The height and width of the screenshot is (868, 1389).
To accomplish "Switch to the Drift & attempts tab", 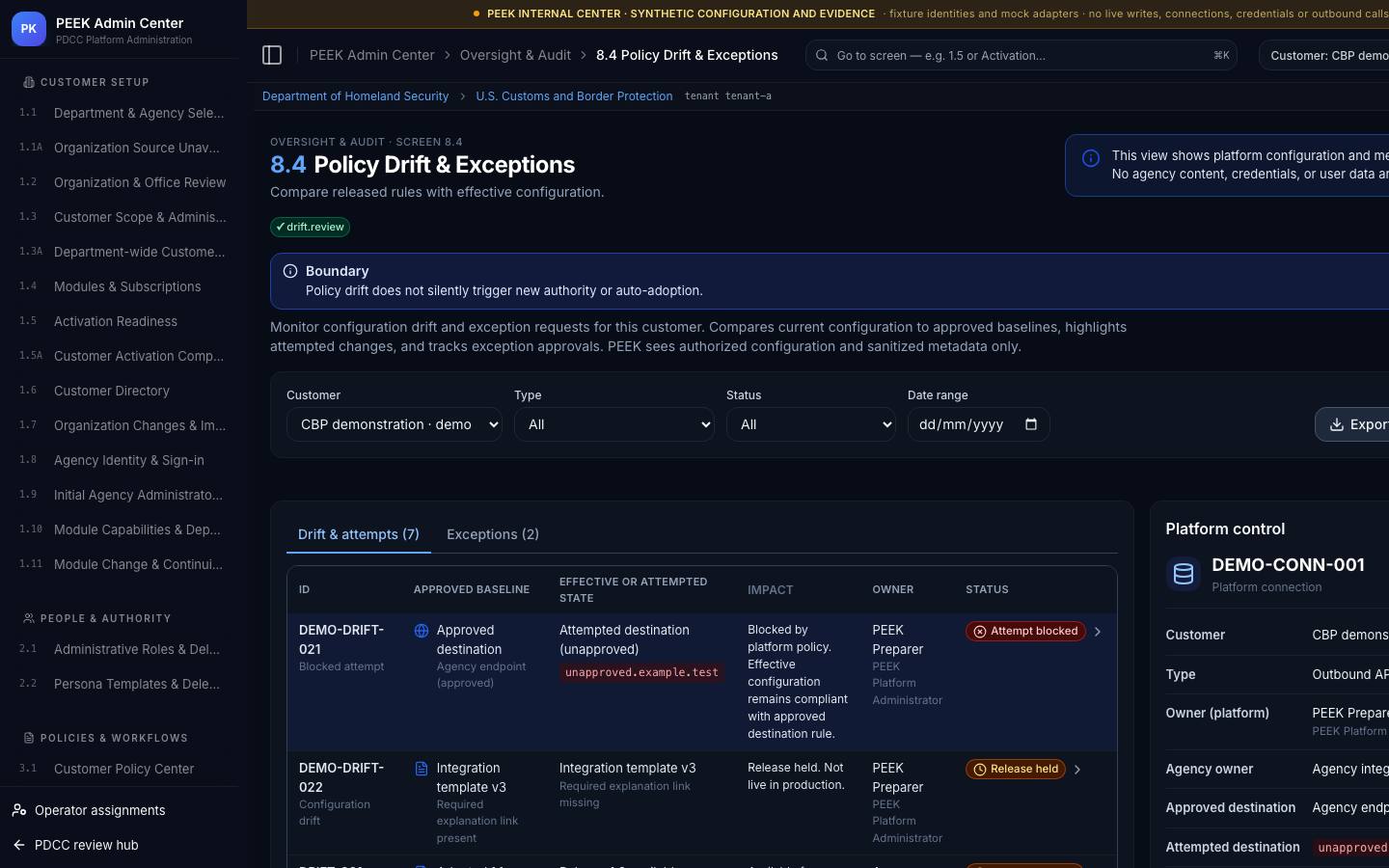I will click(359, 534).
